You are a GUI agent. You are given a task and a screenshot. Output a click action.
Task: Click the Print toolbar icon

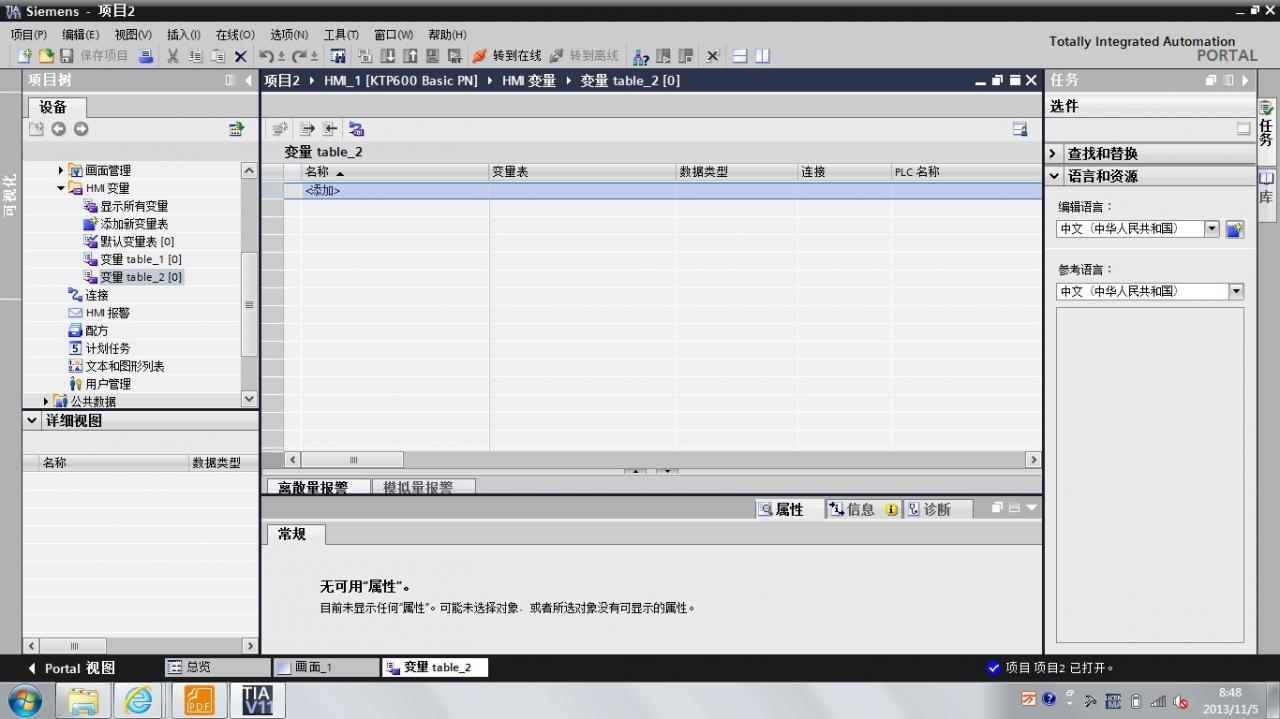(144, 56)
